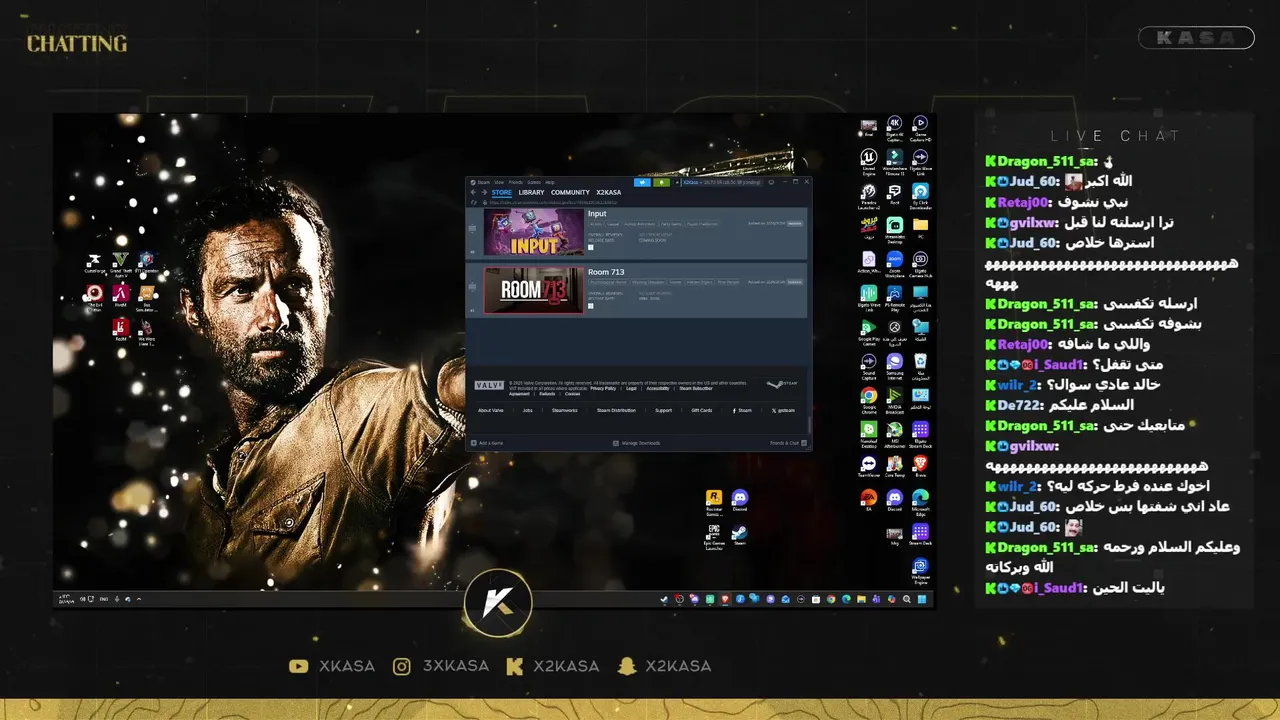Open the Google Chrome desktop icon
1280x720 pixels.
pyautogui.click(x=867, y=395)
